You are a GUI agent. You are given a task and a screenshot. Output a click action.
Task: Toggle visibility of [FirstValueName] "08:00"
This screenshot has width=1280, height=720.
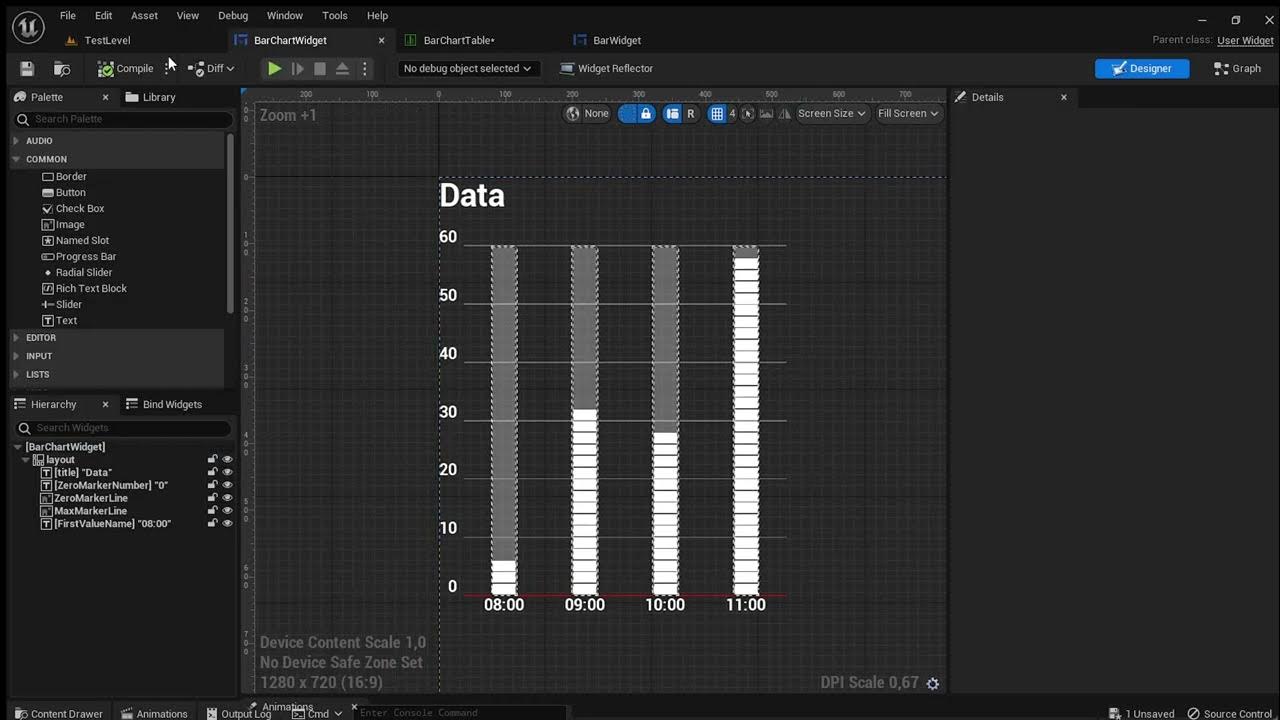pos(227,524)
